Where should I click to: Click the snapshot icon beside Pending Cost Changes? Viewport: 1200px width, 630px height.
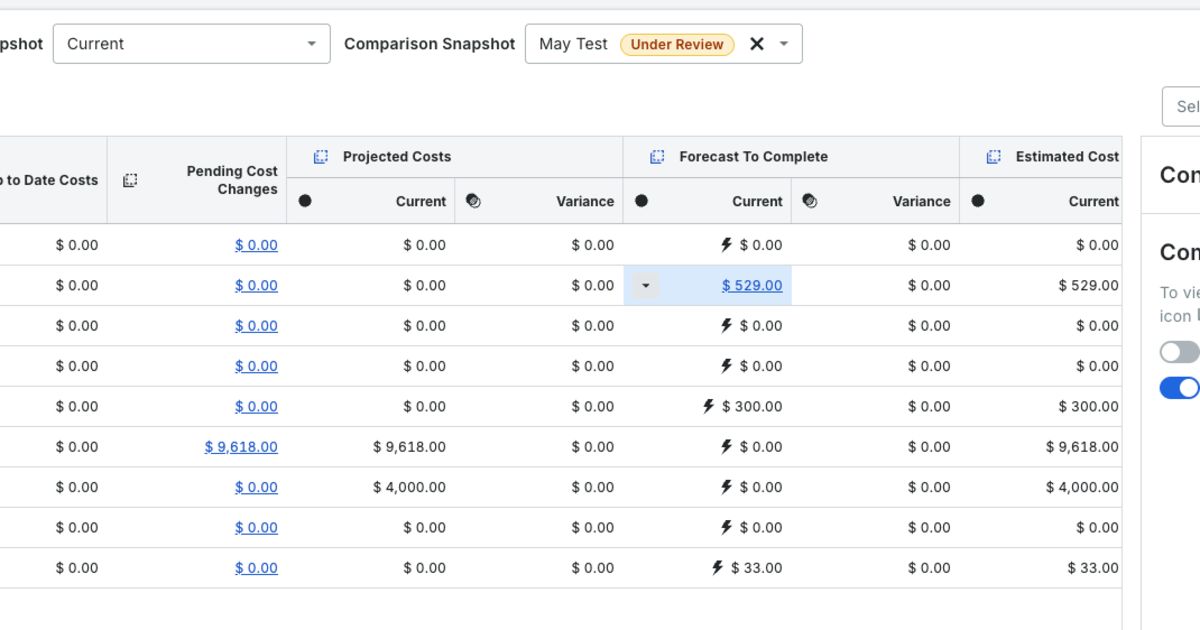point(130,180)
